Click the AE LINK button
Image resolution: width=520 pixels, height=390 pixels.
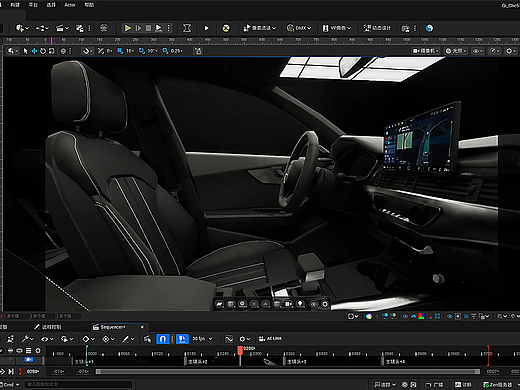270,339
